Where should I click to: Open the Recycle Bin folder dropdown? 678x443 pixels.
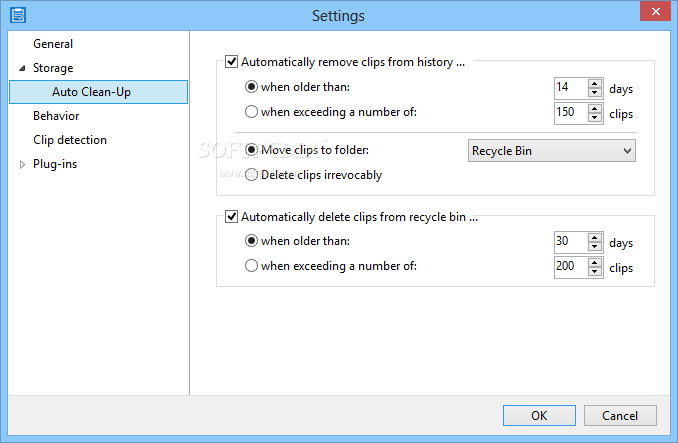(x=552, y=151)
